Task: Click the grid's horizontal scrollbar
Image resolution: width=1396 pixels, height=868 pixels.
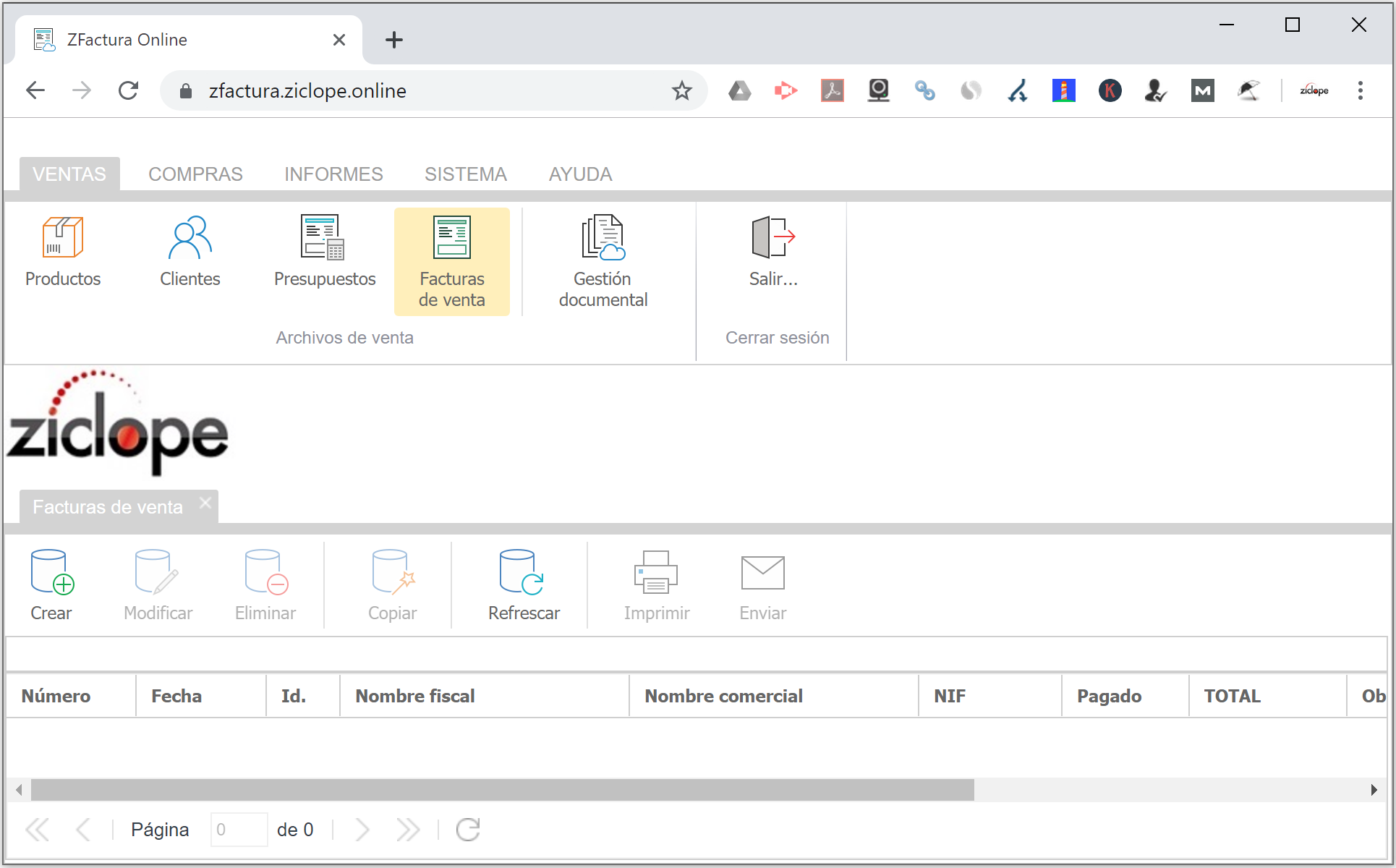Action: coord(502,790)
